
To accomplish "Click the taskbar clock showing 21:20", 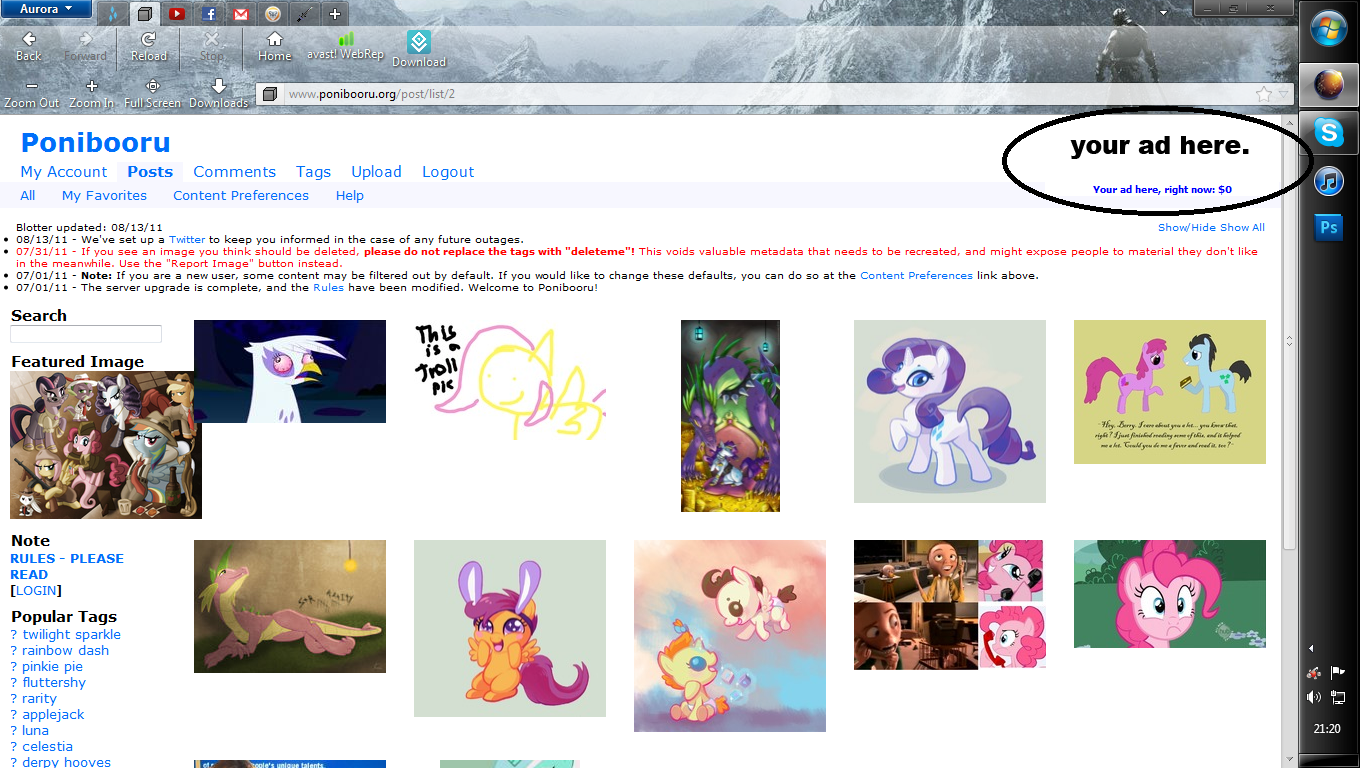I will pyautogui.click(x=1327, y=729).
